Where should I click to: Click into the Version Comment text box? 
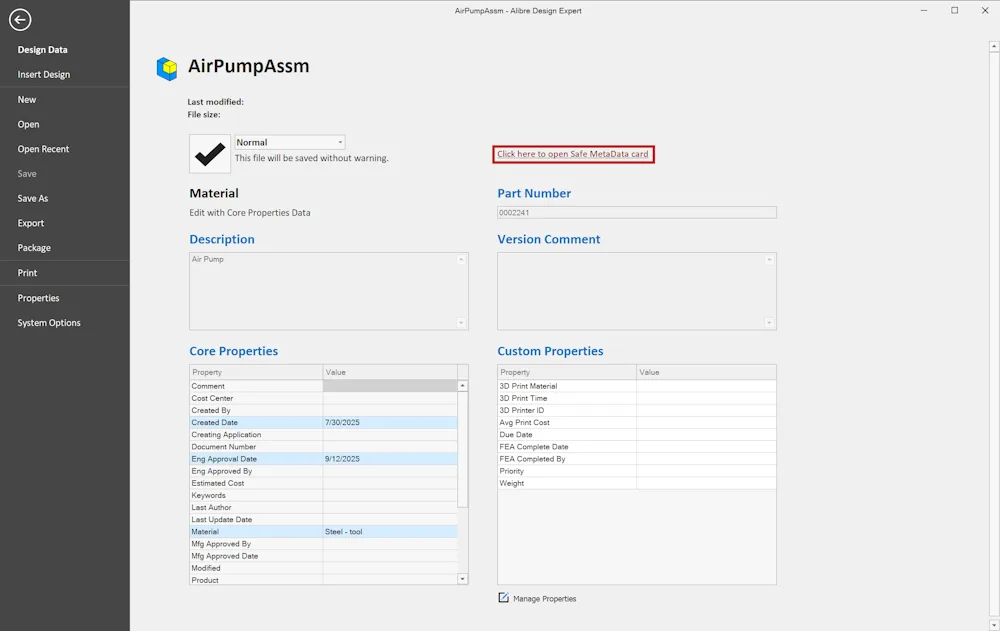click(636, 291)
